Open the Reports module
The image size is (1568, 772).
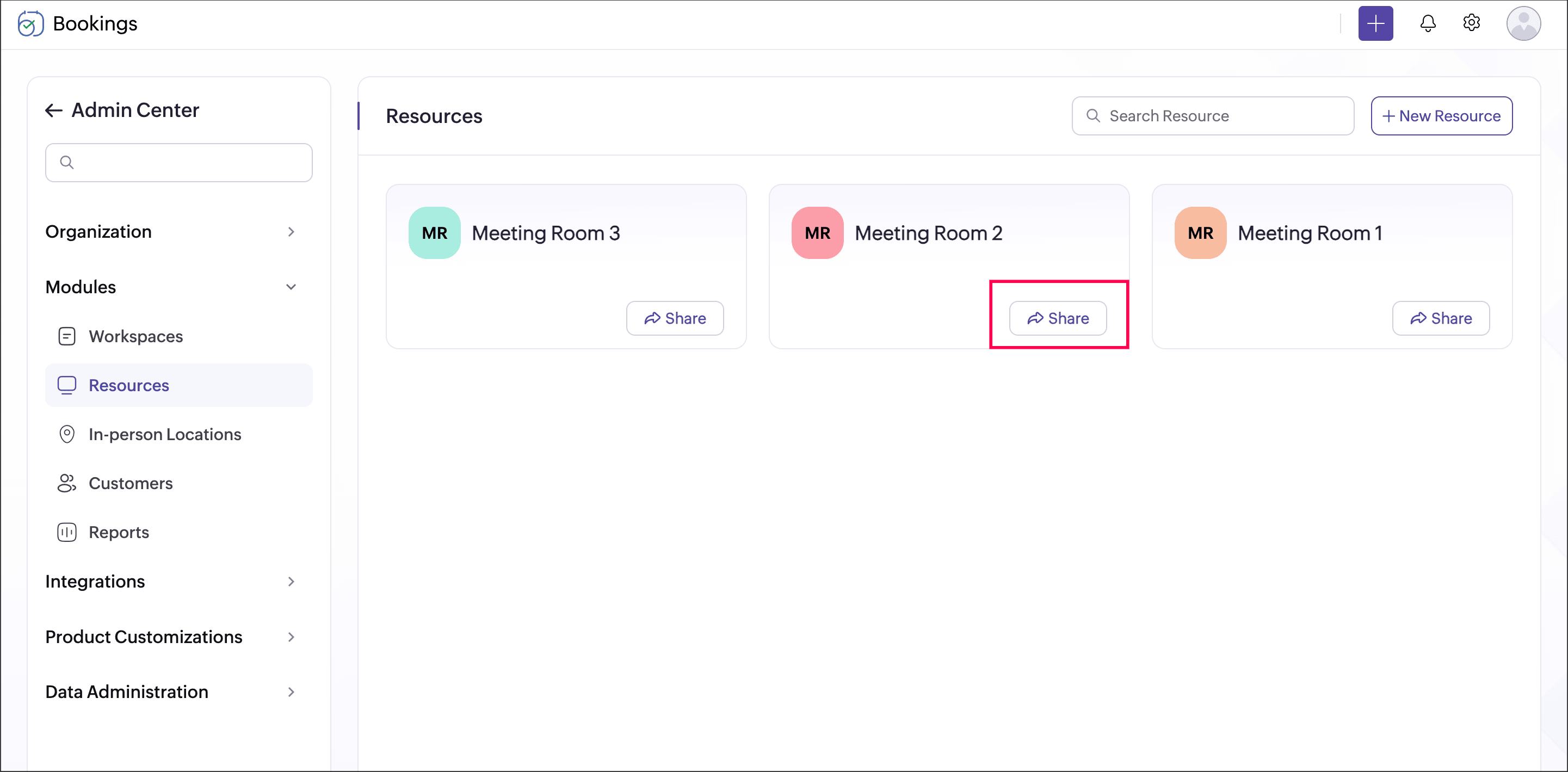[178, 532]
